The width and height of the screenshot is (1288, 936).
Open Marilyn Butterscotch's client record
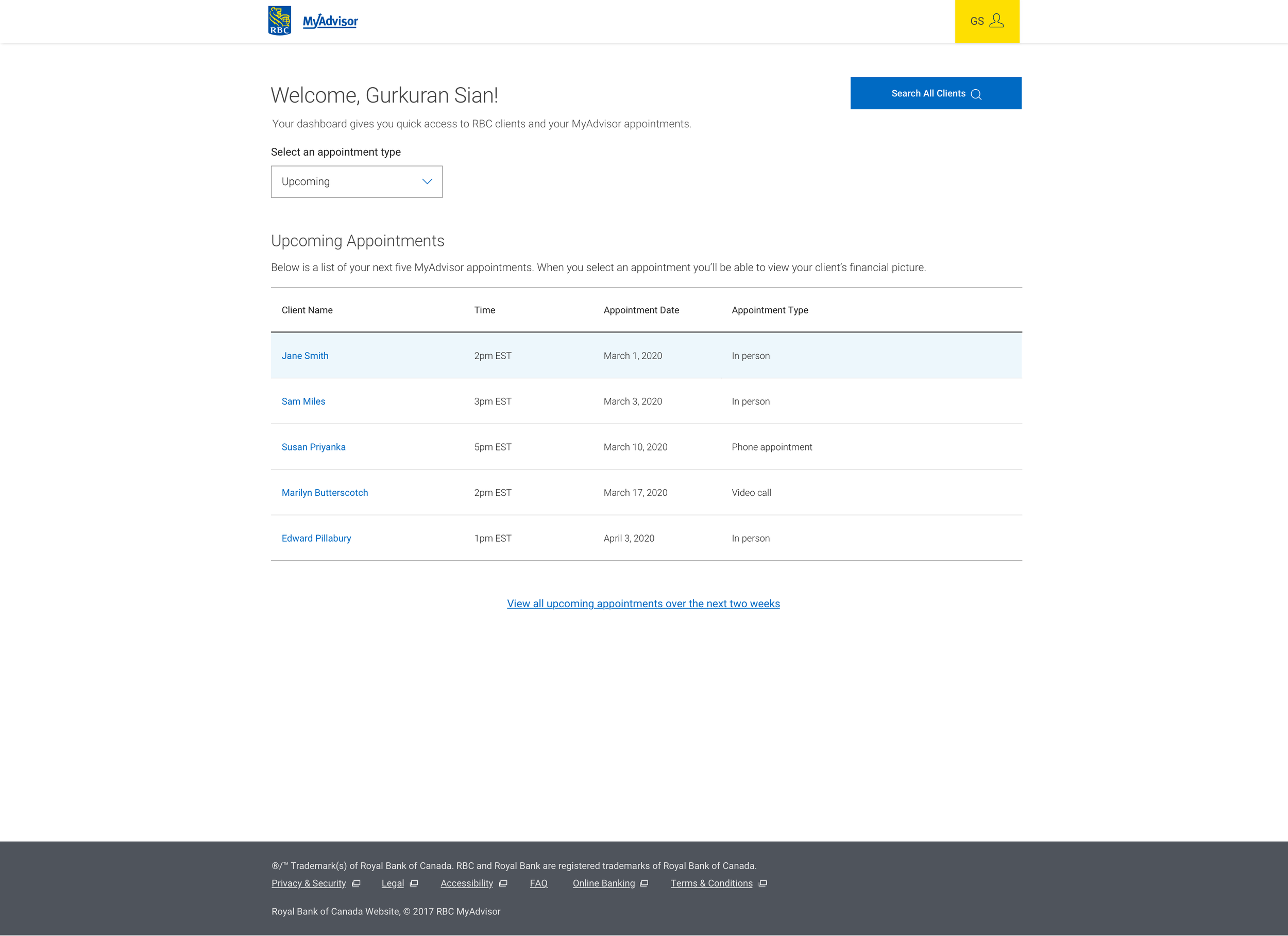[x=325, y=493]
